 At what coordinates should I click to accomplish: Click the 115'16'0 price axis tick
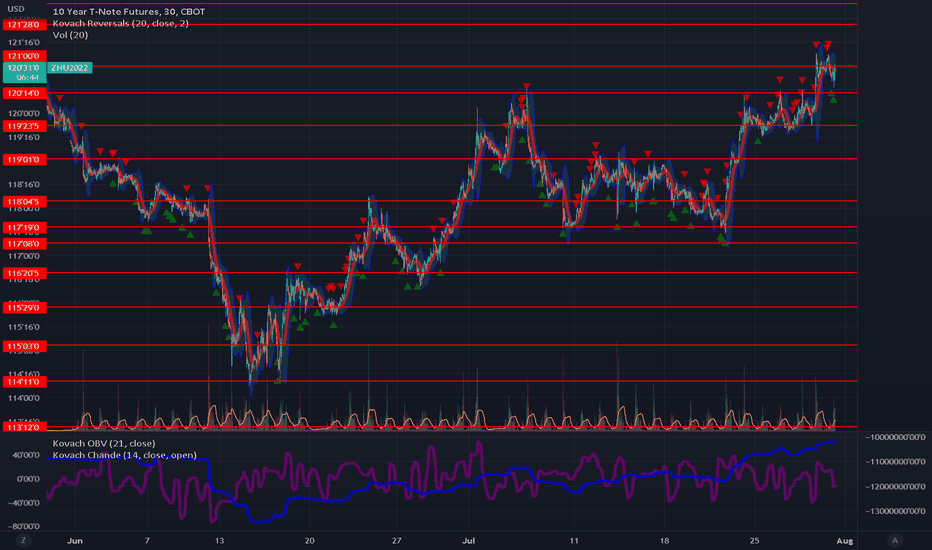pos(24,327)
